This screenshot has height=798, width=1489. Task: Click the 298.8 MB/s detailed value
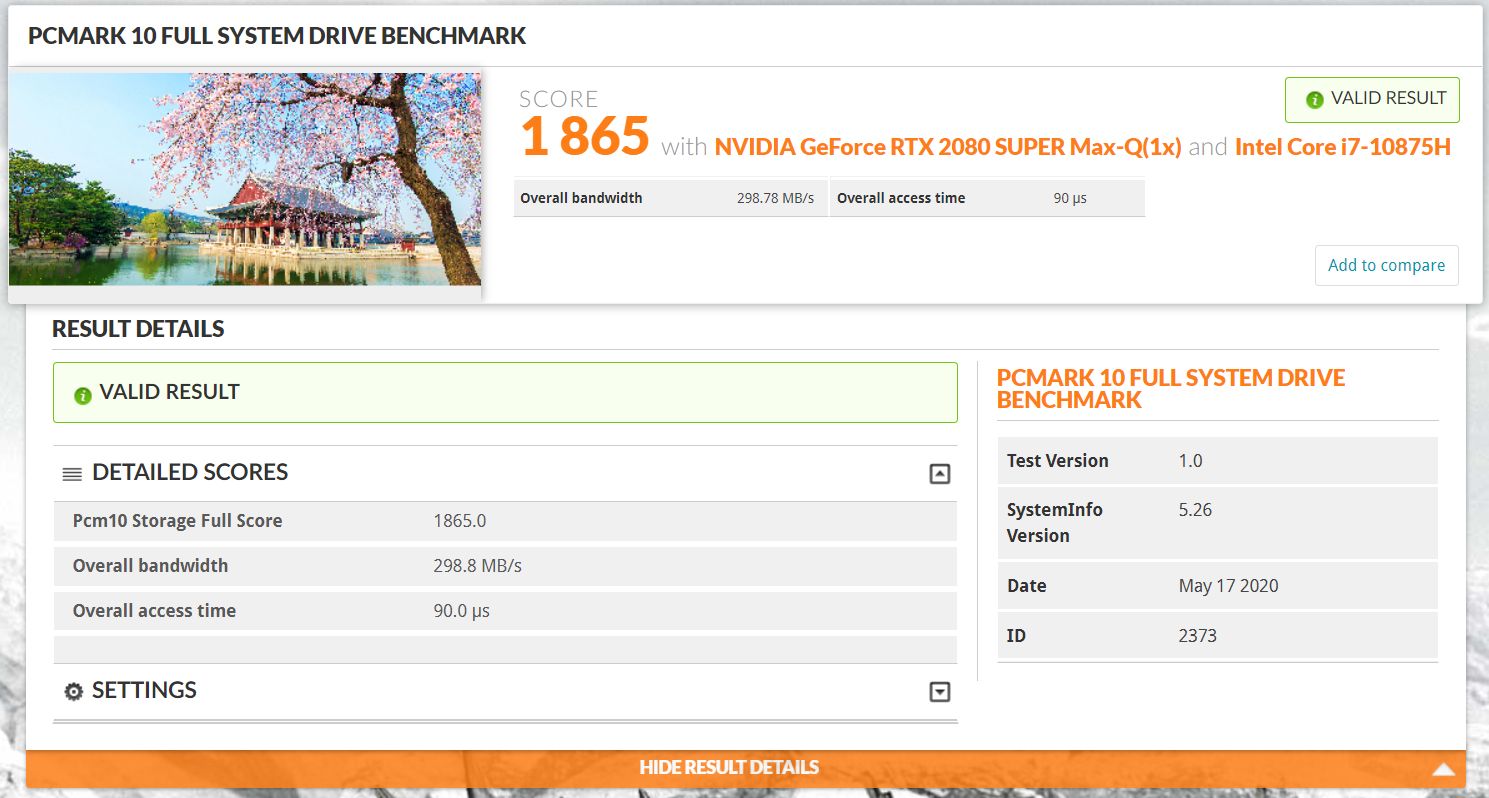click(x=477, y=566)
